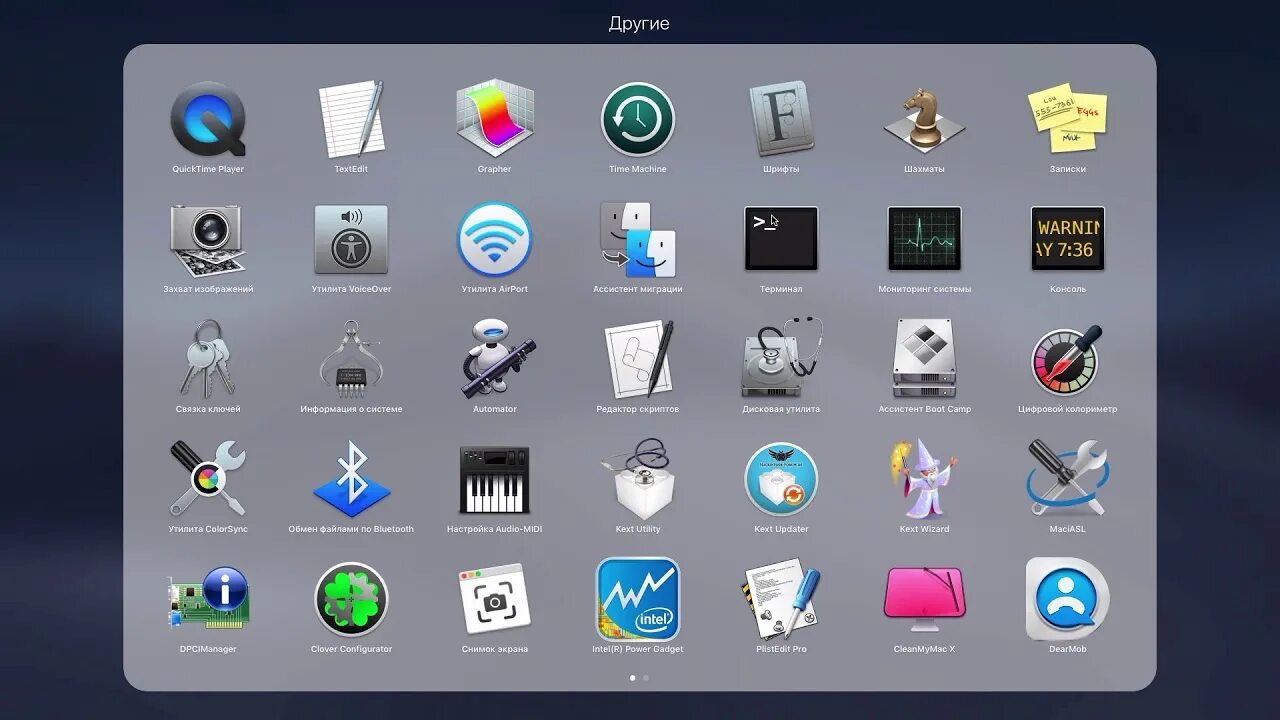
Task: Launch TextEdit from the folder
Action: 351,119
